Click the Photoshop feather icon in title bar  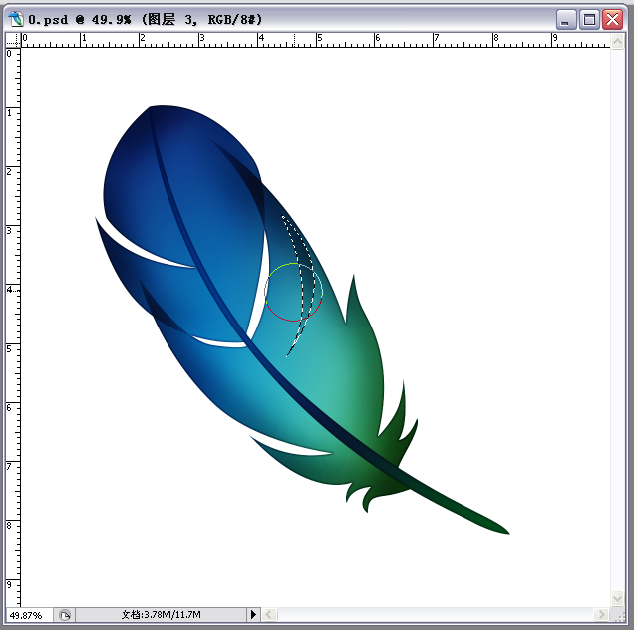[x=16, y=19]
